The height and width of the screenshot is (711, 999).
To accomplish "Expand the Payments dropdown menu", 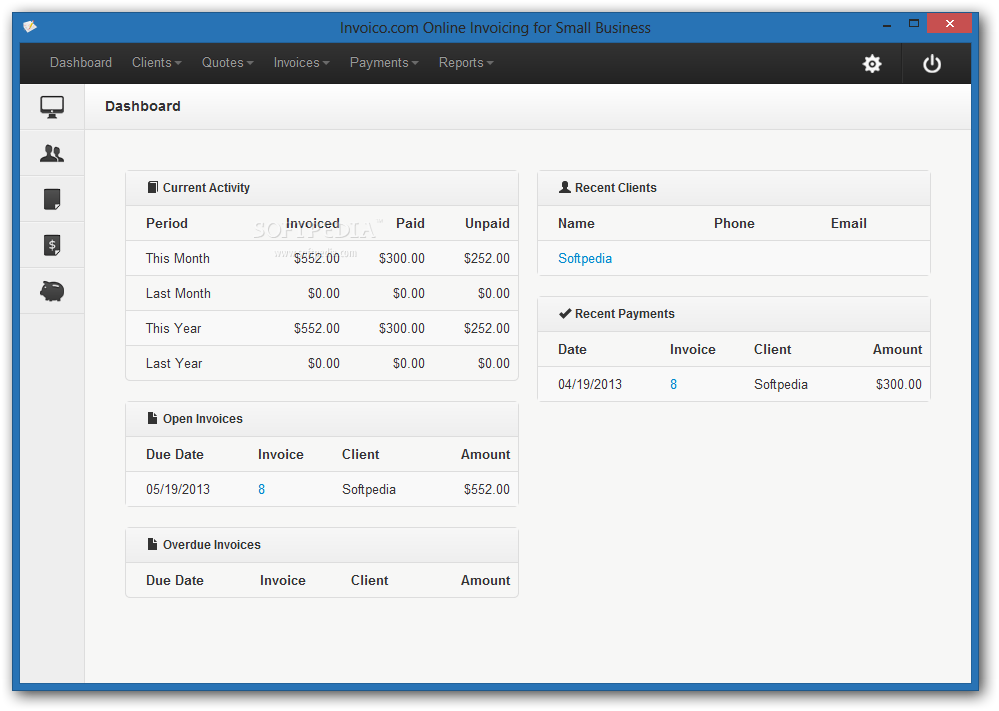I will tap(384, 62).
